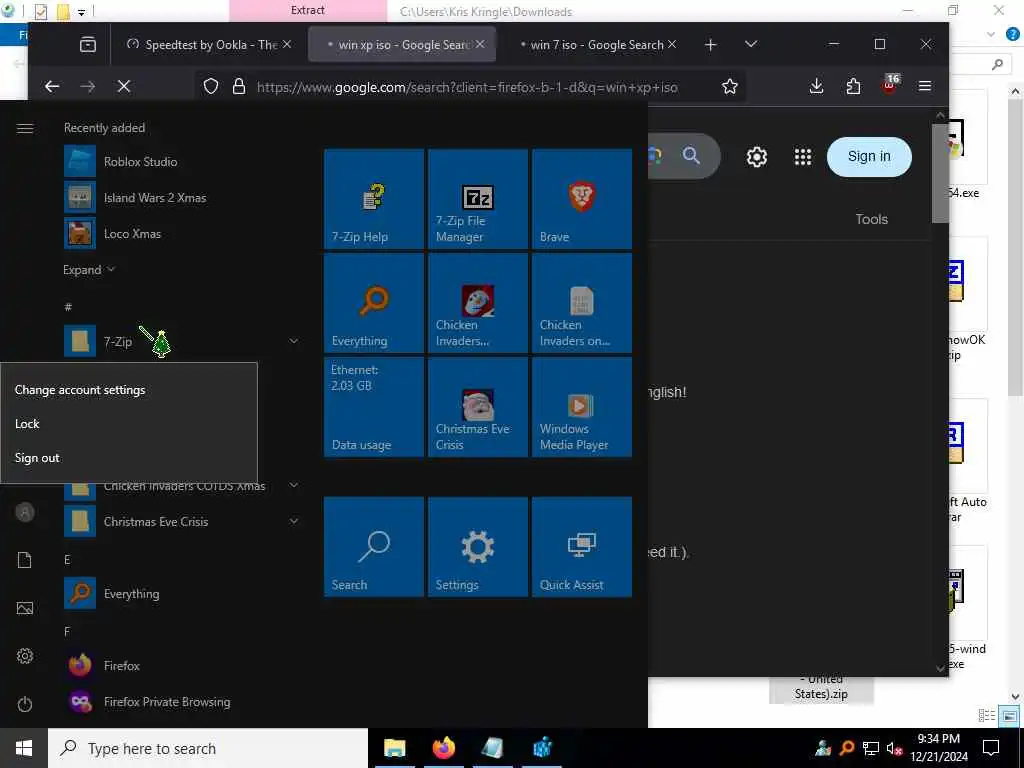Bookmark this page with the star icon
The height and width of the screenshot is (768, 1024).
(x=729, y=86)
